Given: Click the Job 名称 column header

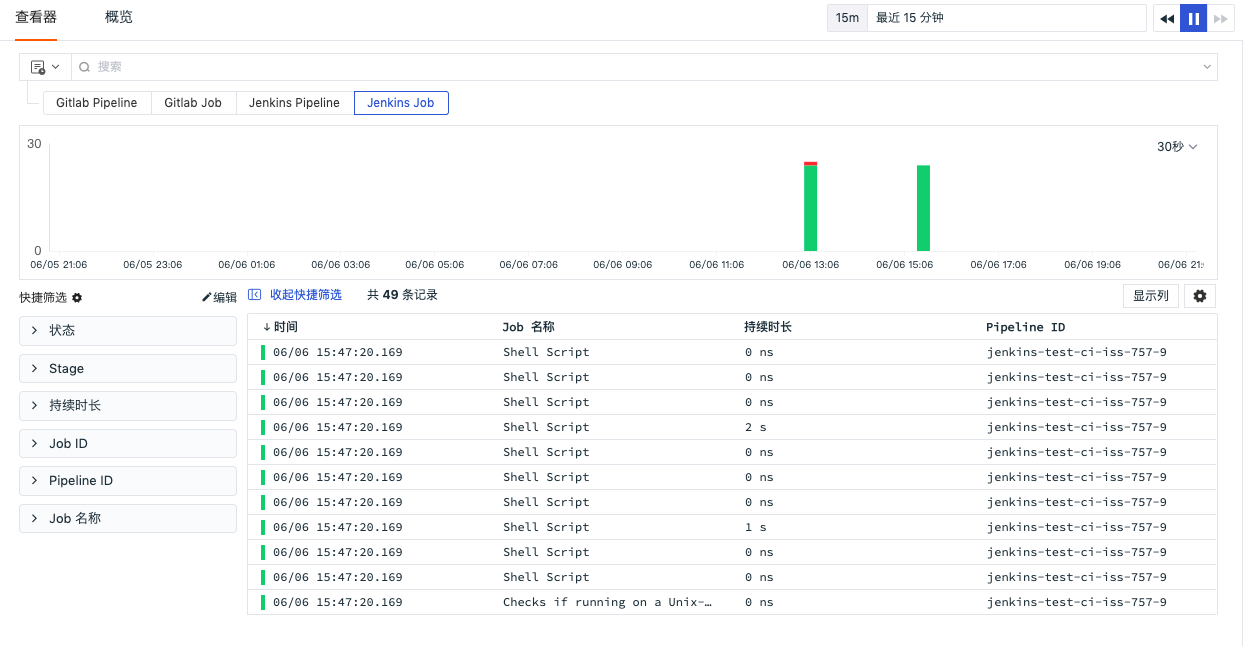Looking at the screenshot, I should (x=529, y=327).
